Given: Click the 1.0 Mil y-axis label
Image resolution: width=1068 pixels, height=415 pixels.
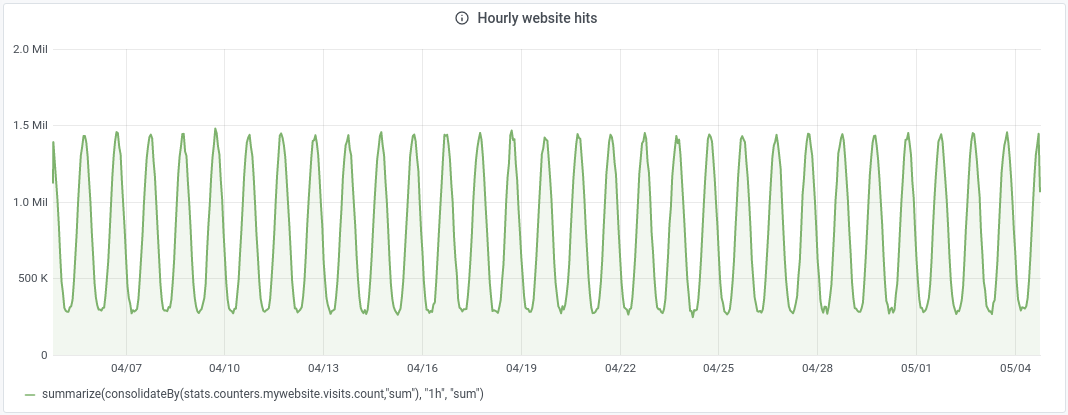Looking at the screenshot, I should [x=29, y=202].
